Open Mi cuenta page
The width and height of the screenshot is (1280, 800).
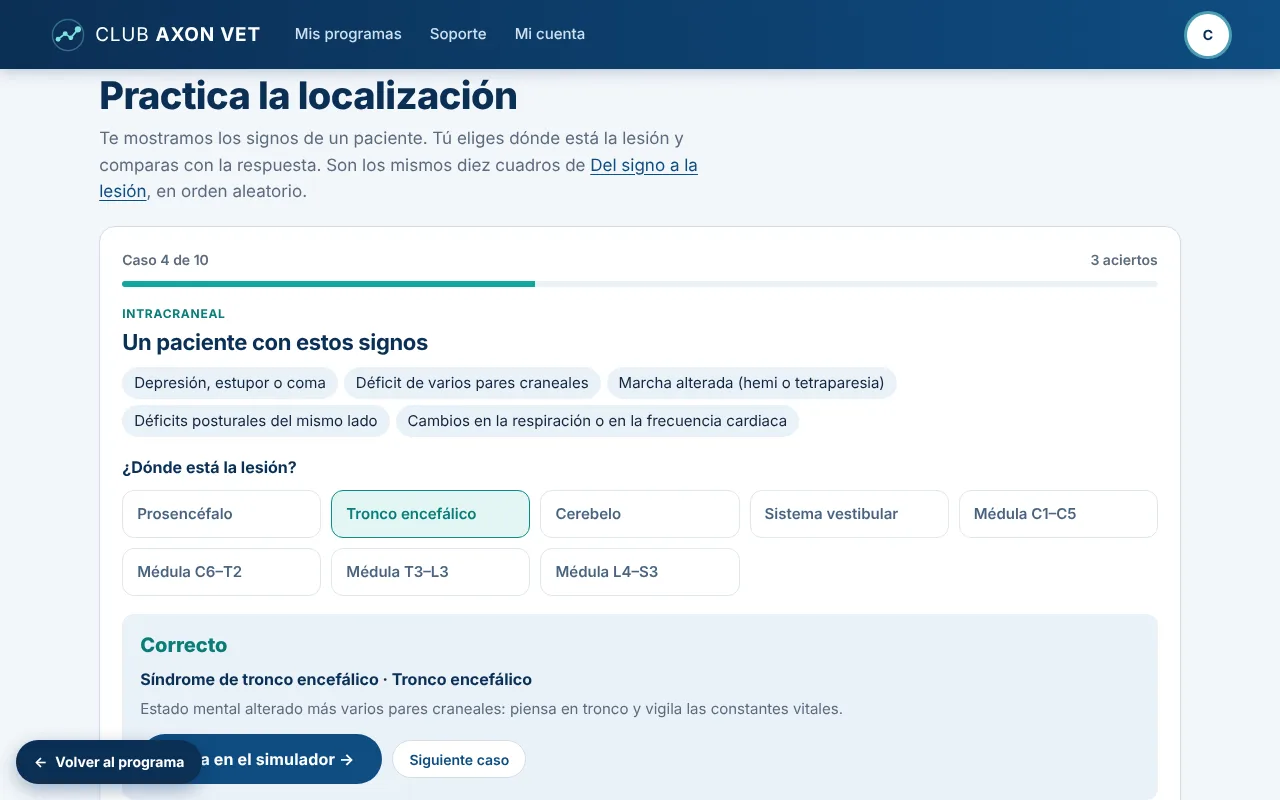pyautogui.click(x=550, y=34)
